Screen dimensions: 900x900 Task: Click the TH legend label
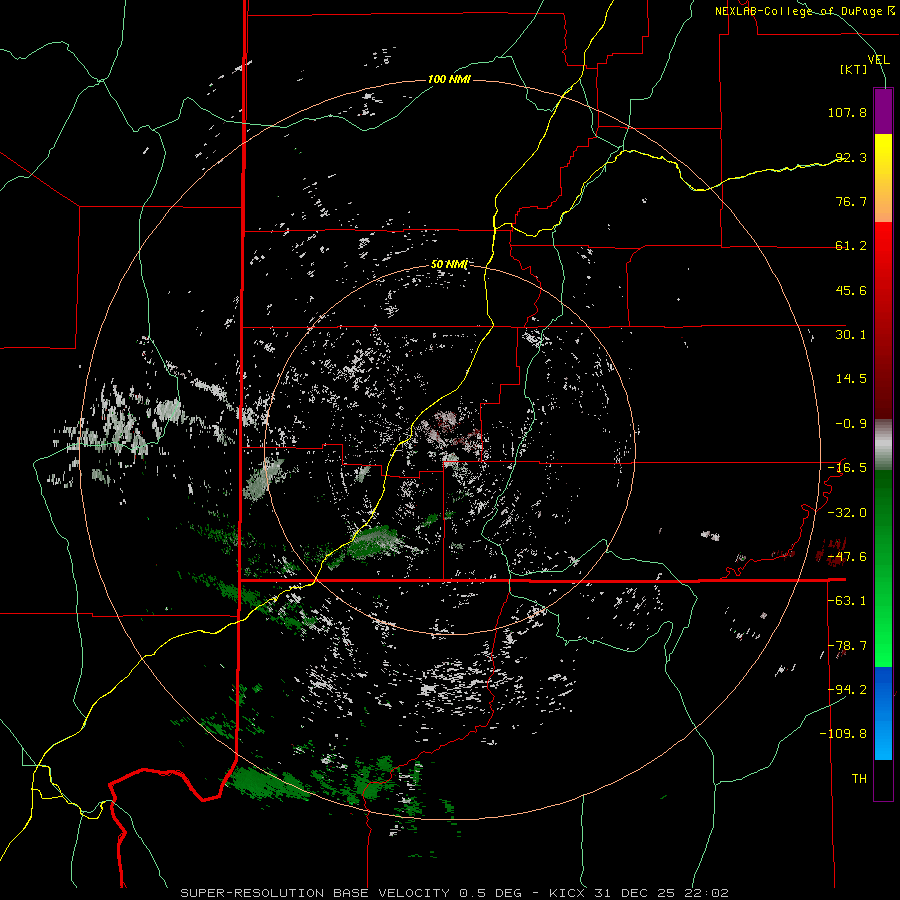click(859, 779)
